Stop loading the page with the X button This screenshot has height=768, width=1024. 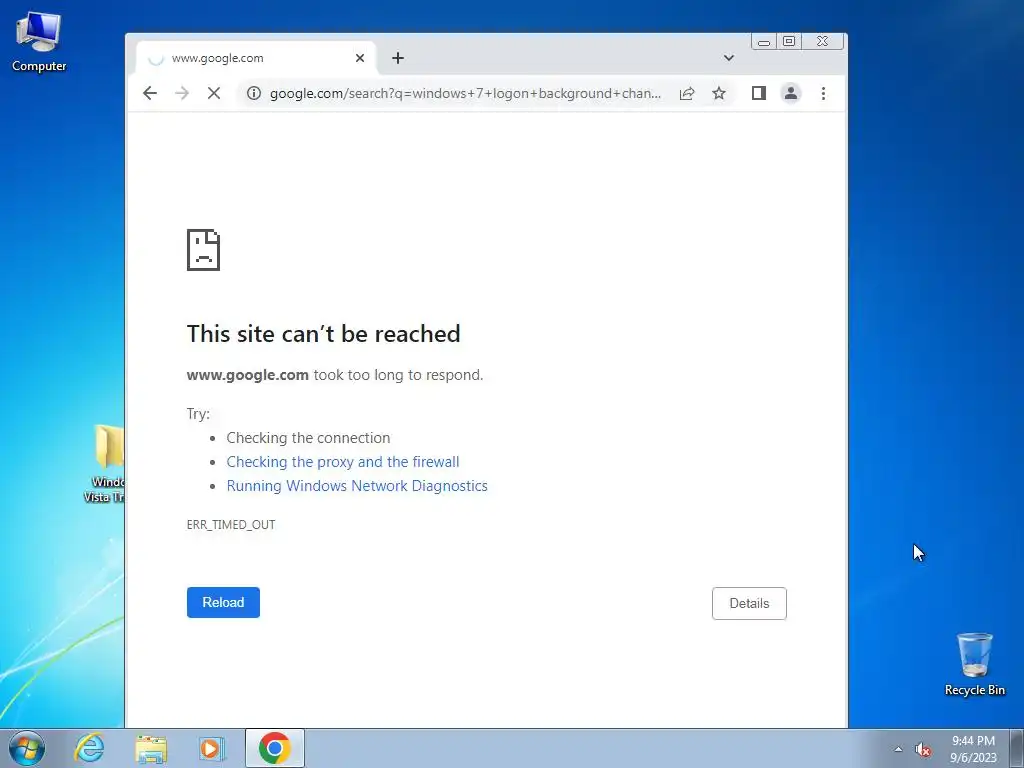214,93
